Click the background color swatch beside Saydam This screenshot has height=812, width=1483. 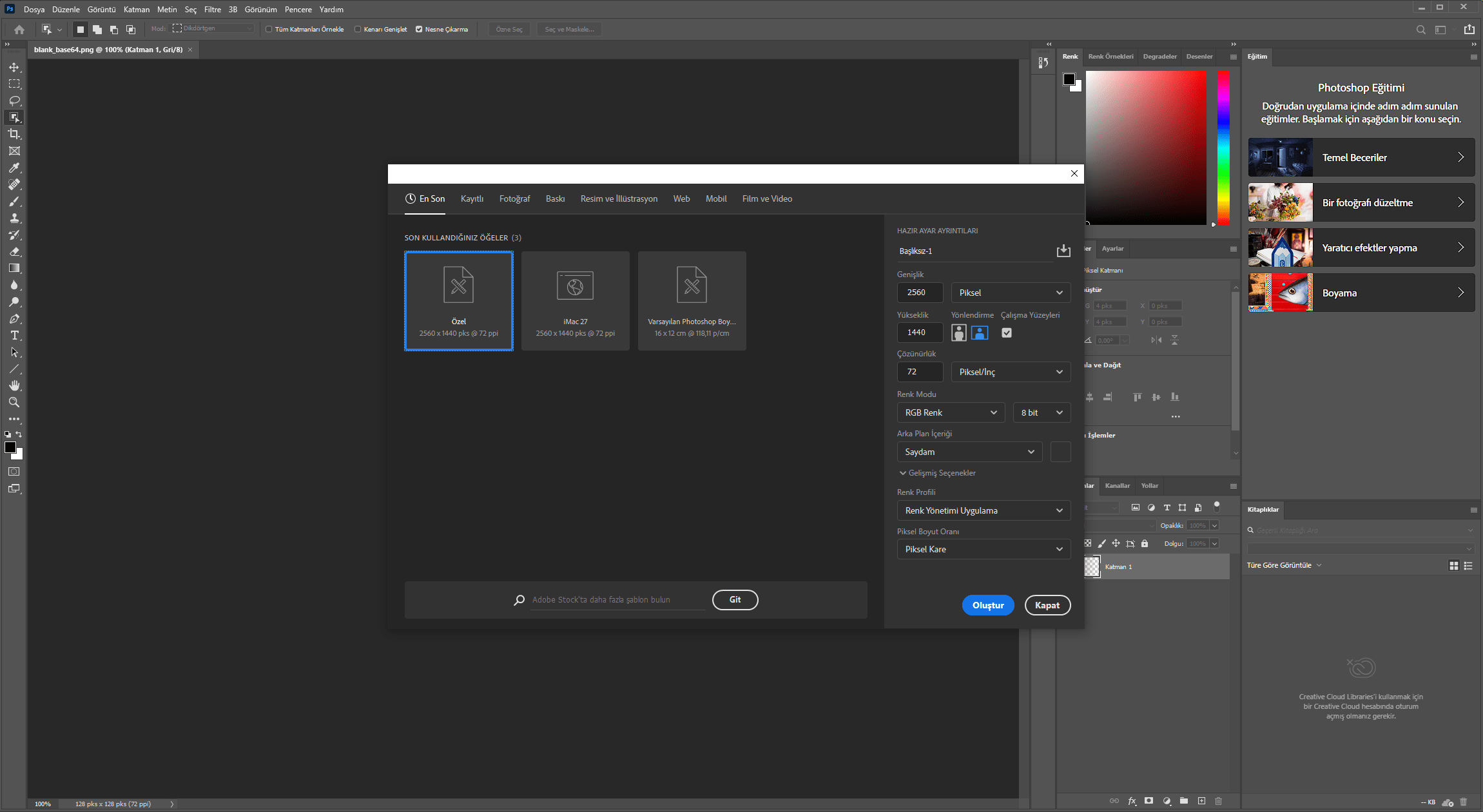[x=1061, y=452]
